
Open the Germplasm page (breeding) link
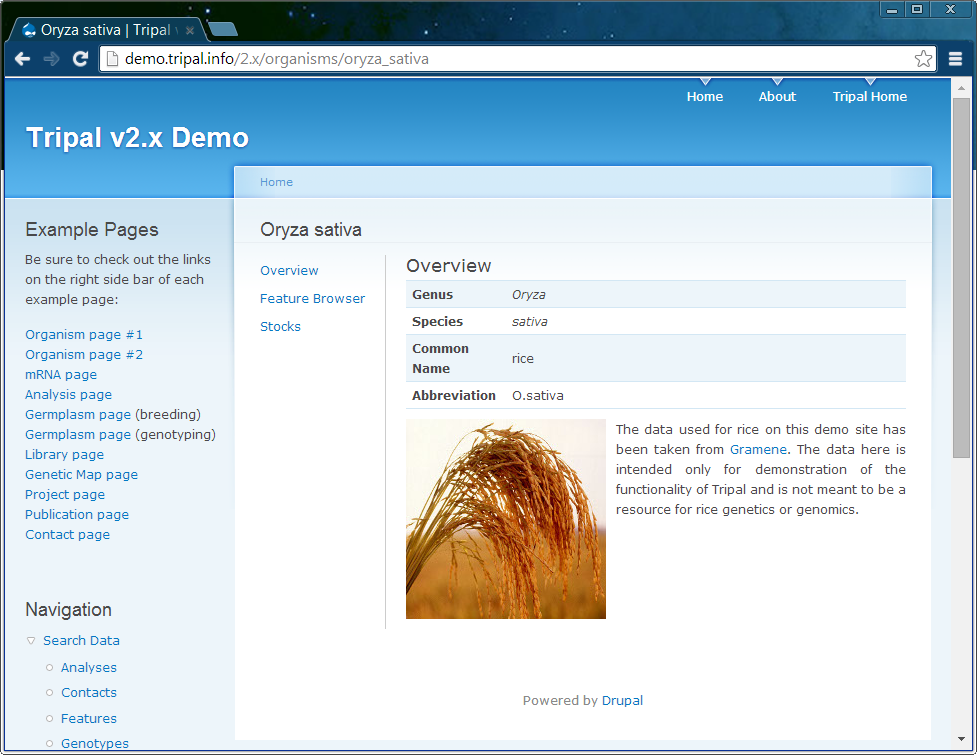[x=78, y=414]
